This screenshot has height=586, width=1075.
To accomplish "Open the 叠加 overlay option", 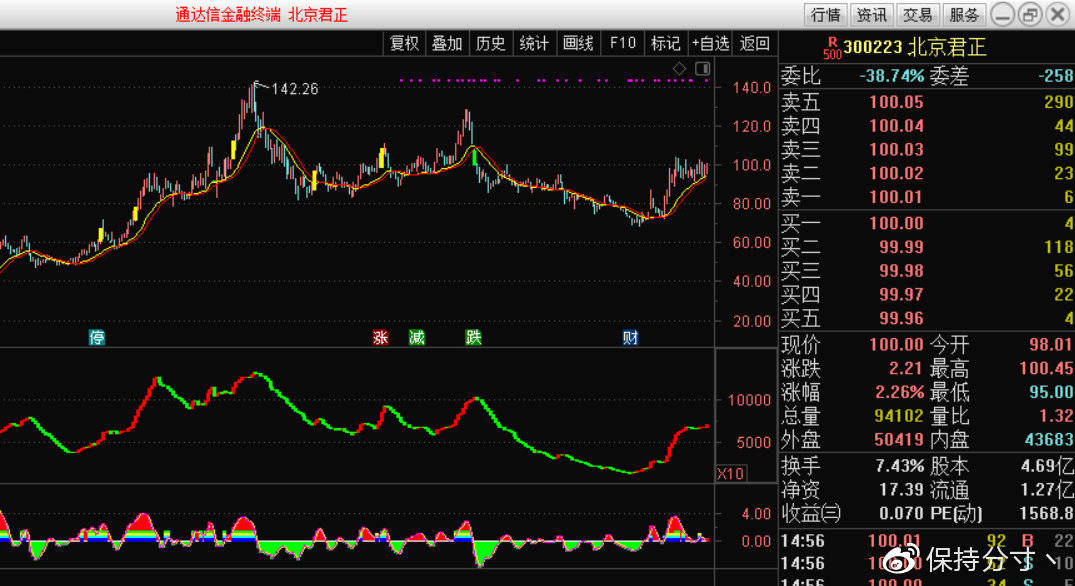I will click(x=447, y=43).
